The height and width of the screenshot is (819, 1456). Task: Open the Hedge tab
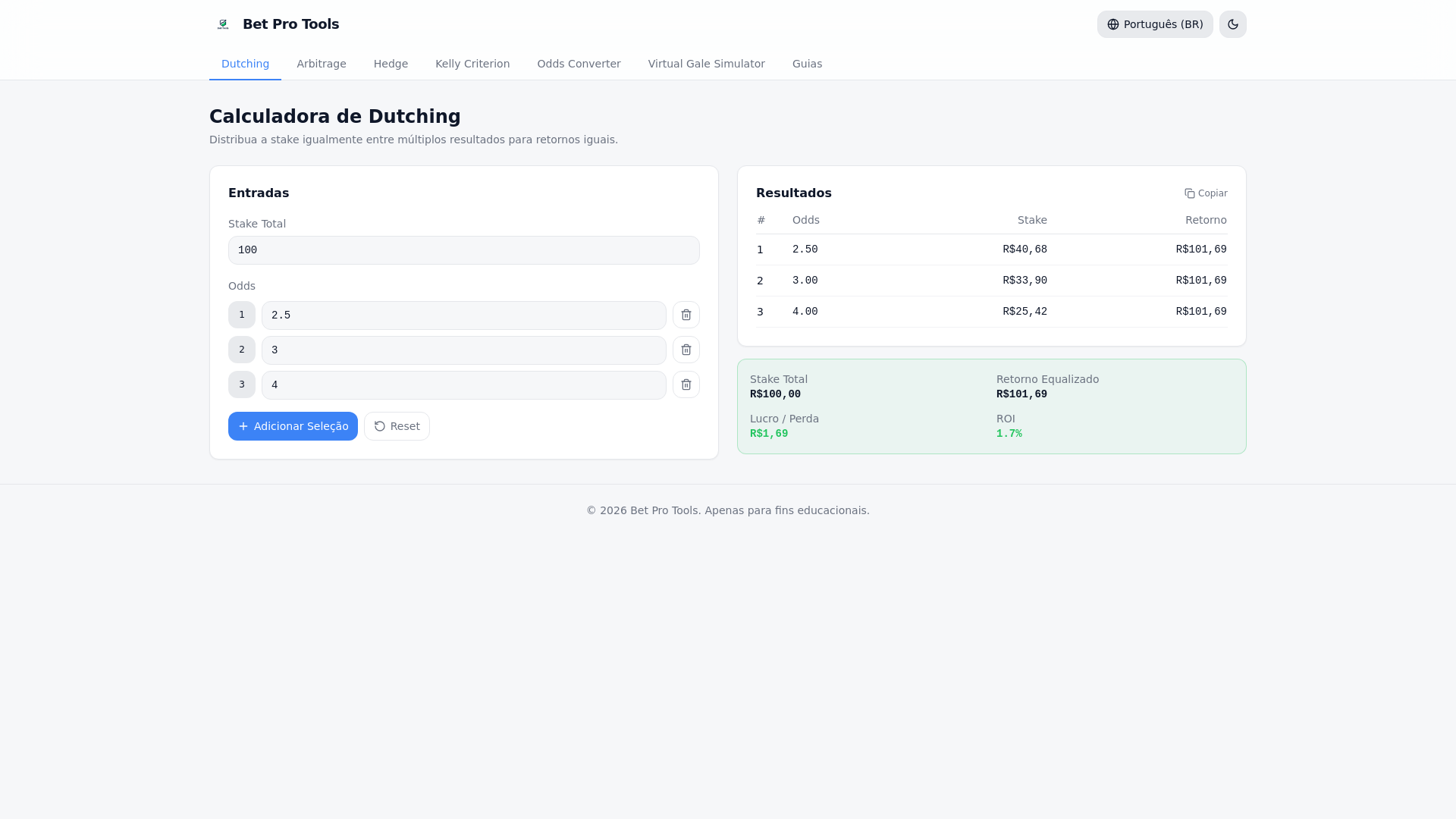click(391, 64)
